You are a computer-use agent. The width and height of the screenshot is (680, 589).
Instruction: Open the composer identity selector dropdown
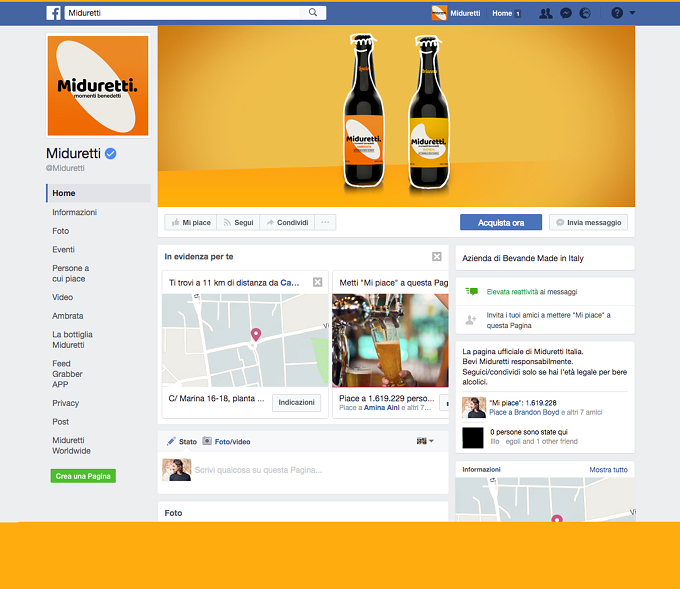[425, 441]
